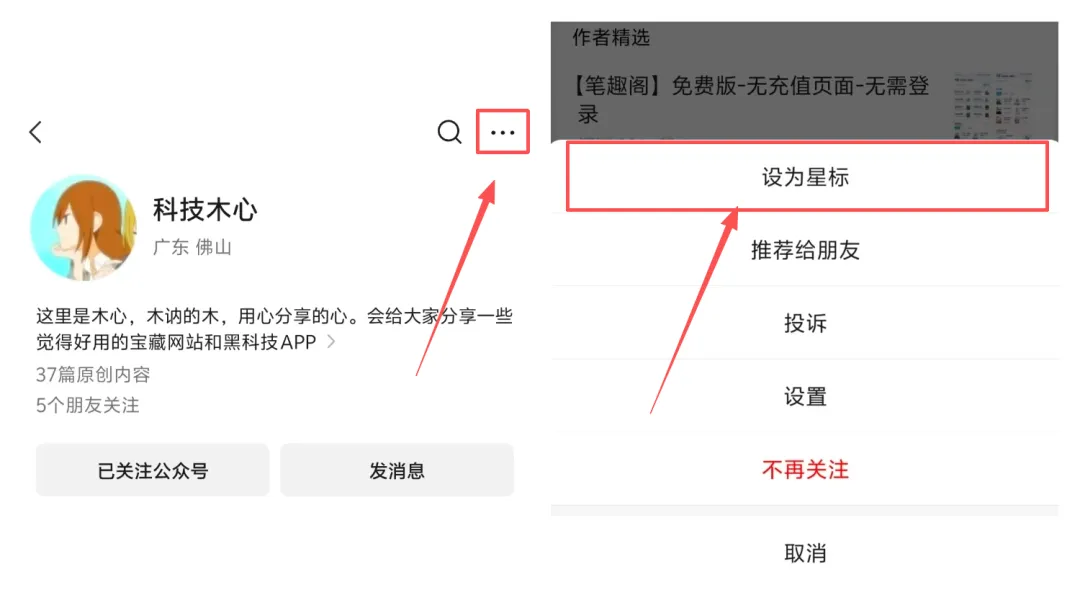The height and width of the screenshot is (608, 1080).
Task: Expand the account description chevron
Action: [332, 342]
